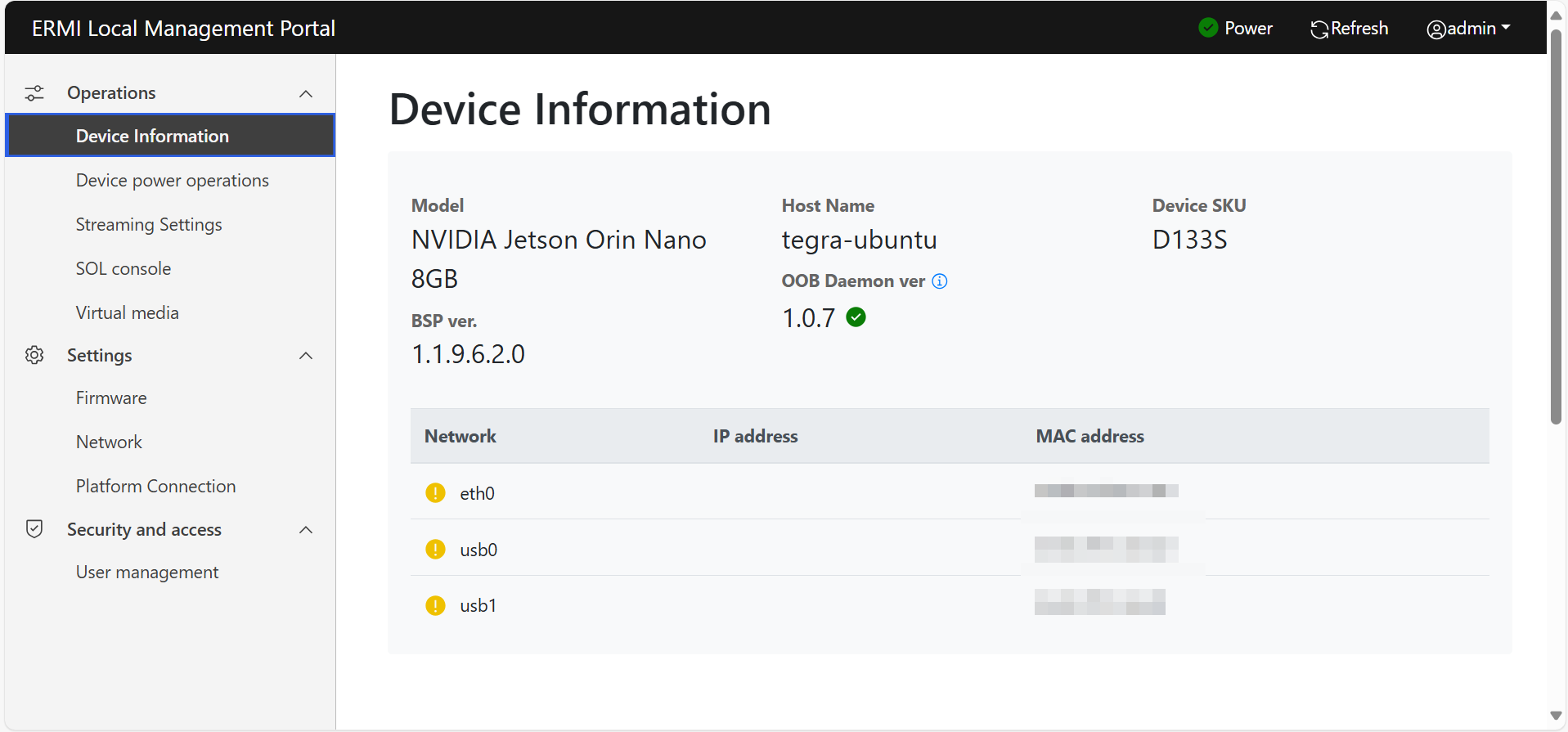Click the Settings gear icon in sidebar
Image resolution: width=1568 pixels, height=732 pixels.
point(34,355)
